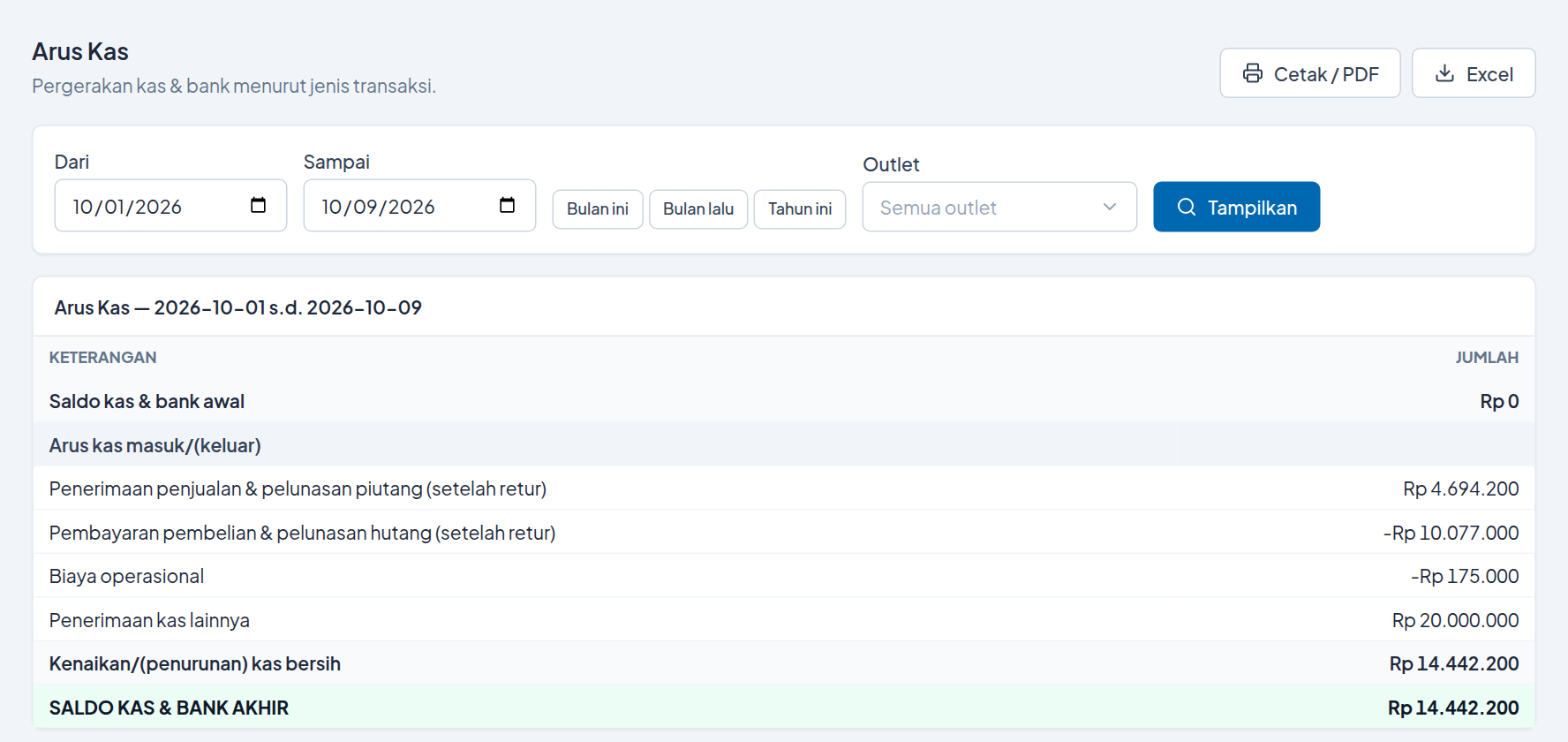
Task: Open the Semua outlet combo box
Action: point(999,207)
